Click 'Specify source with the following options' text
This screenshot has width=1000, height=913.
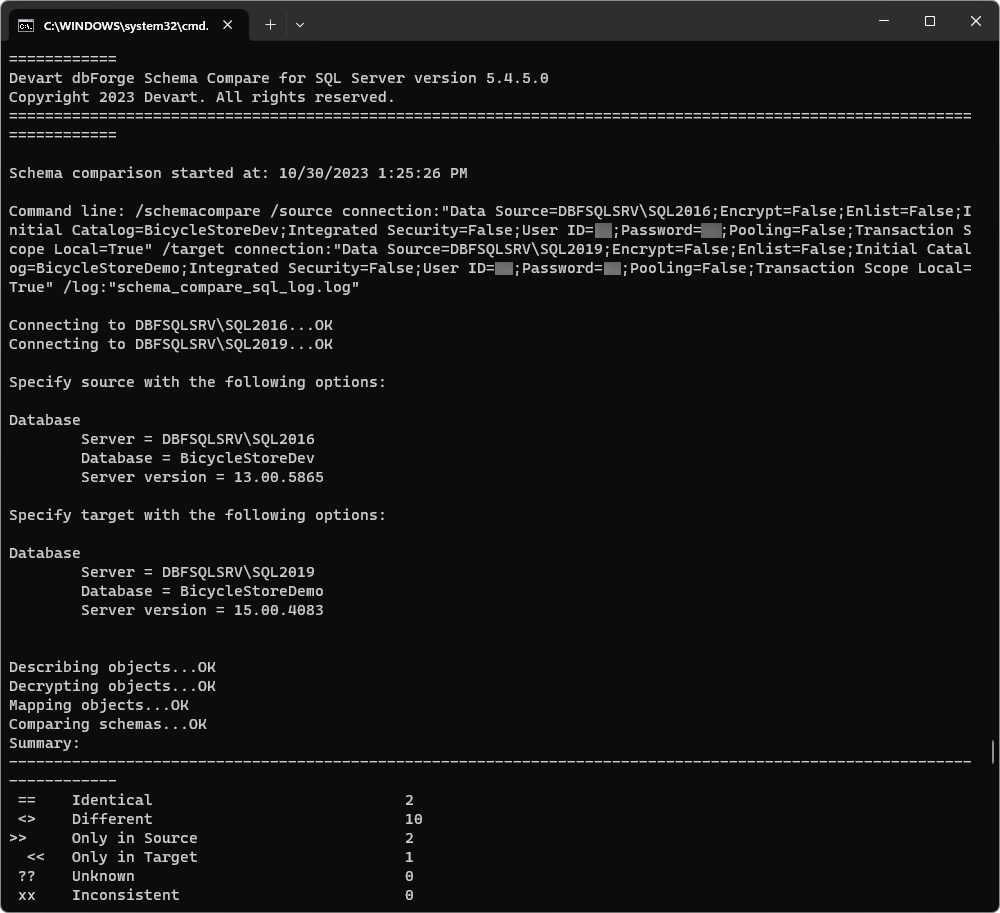point(197,382)
